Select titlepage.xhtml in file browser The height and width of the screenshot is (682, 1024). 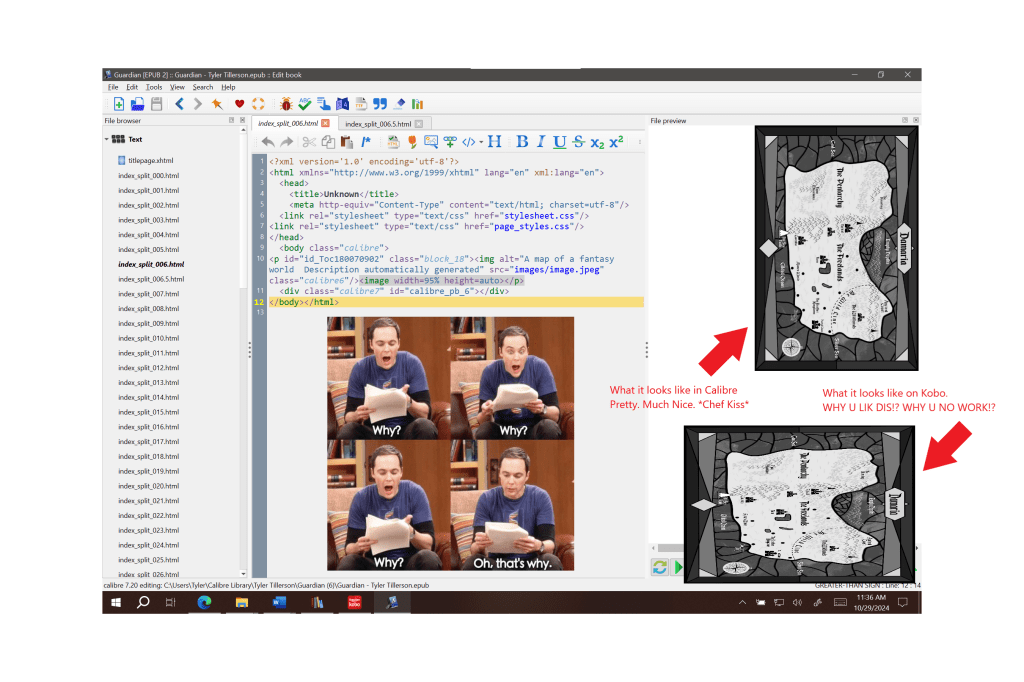(150, 160)
